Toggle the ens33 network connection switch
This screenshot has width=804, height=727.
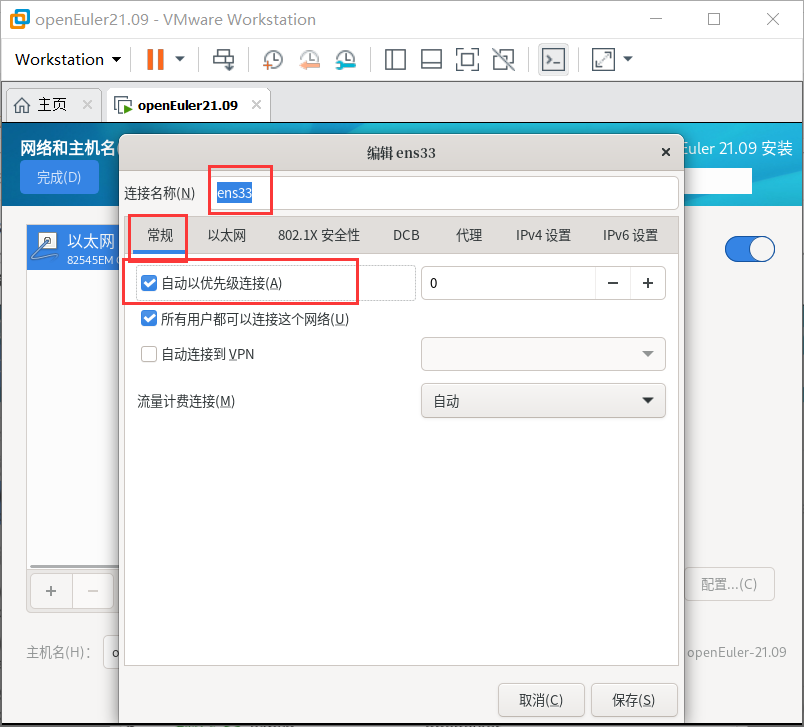(750, 249)
